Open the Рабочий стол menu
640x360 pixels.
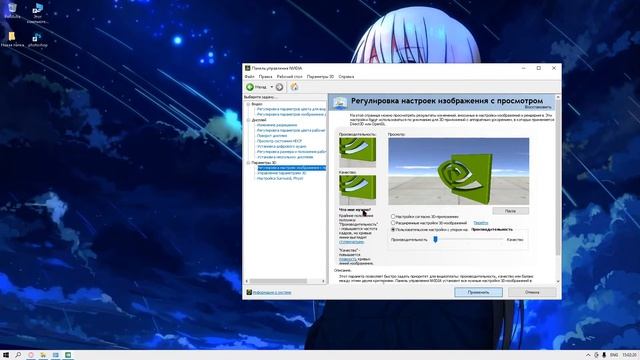[x=289, y=77]
